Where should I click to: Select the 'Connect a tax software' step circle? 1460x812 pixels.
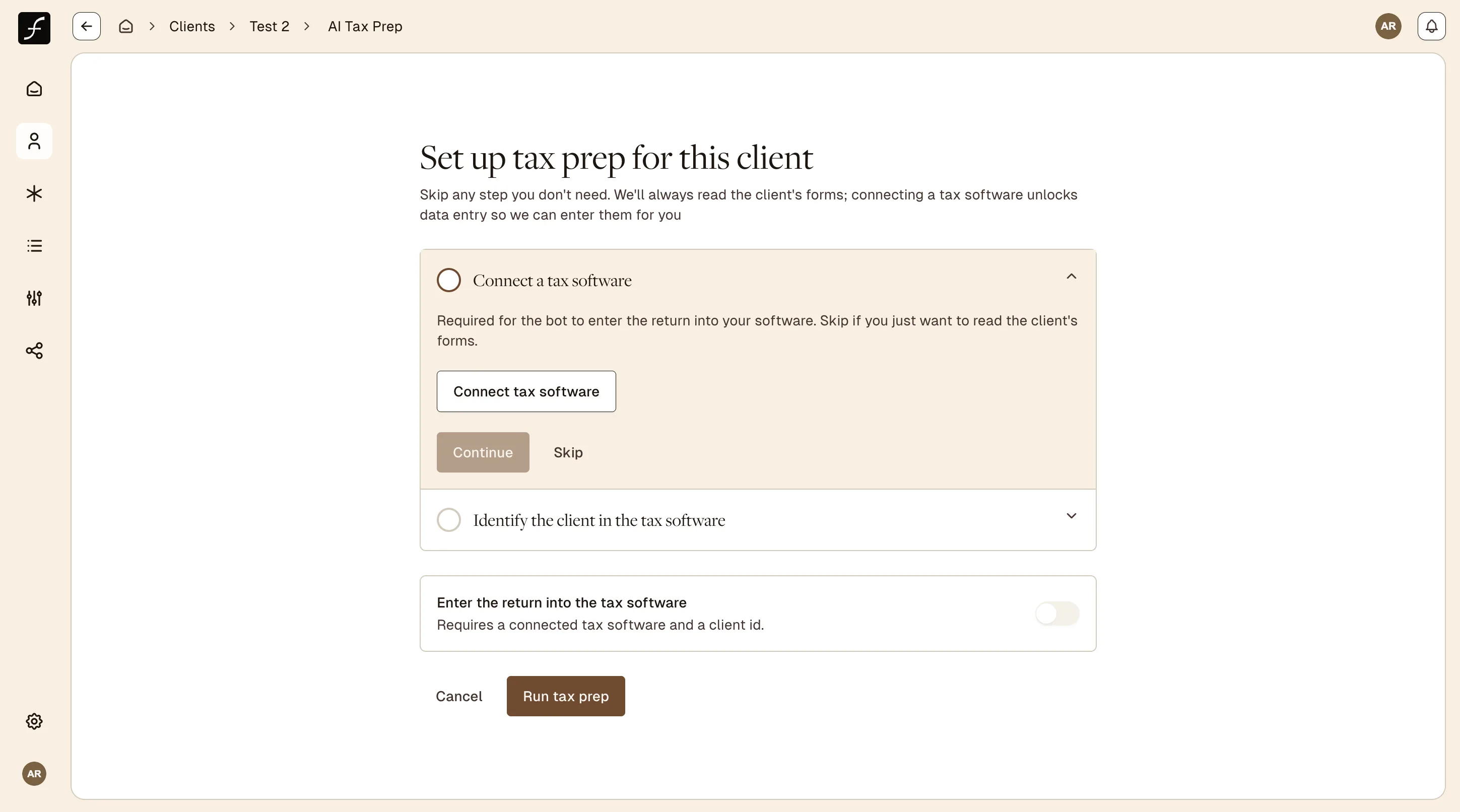click(448, 280)
